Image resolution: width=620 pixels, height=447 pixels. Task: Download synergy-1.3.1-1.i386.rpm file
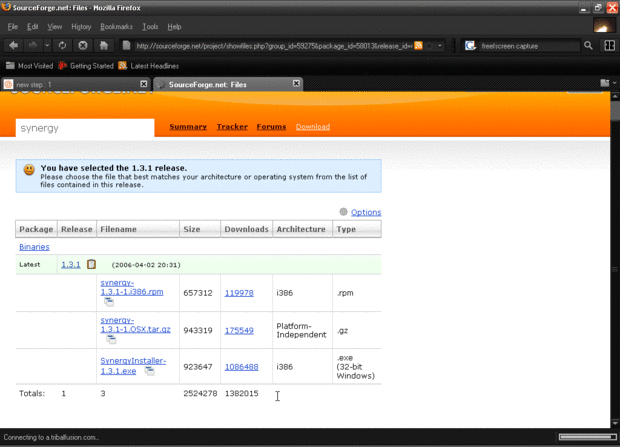coord(132,287)
